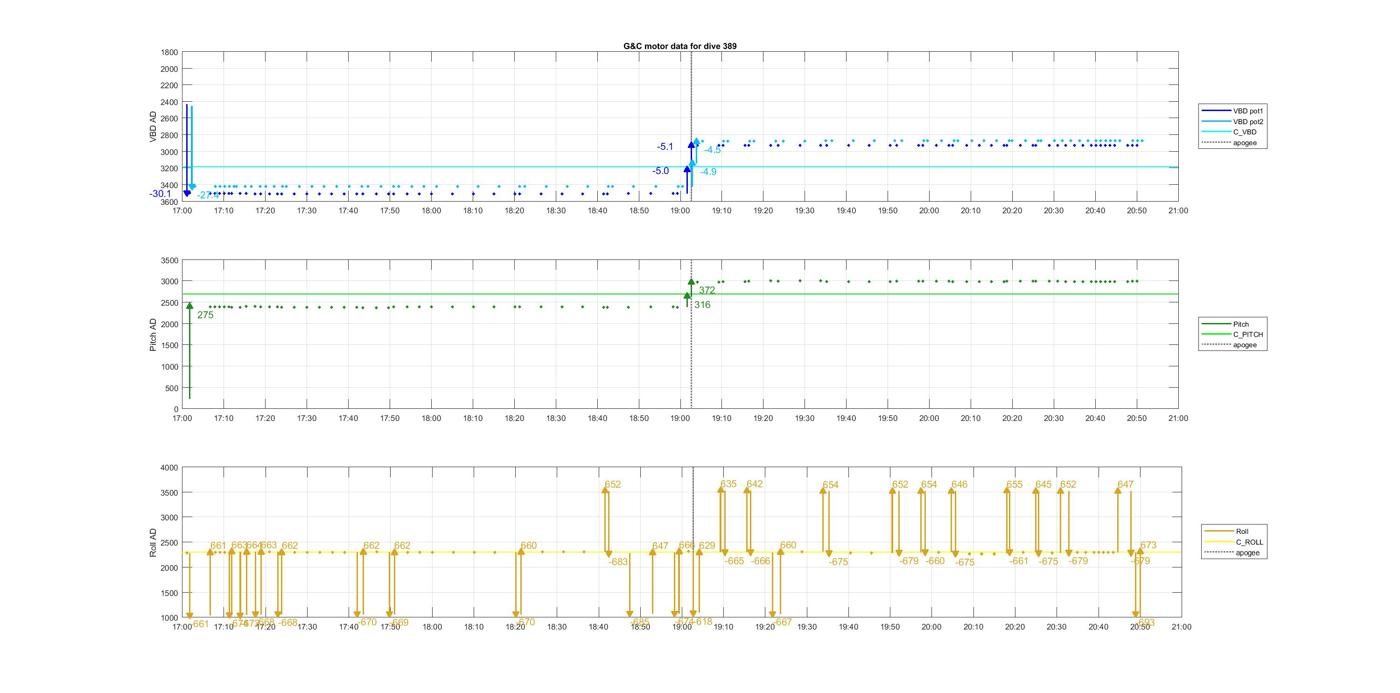The image size is (1400, 693).
Task: Click the yellow C_ROLL horizontal line
Action: click(680, 552)
